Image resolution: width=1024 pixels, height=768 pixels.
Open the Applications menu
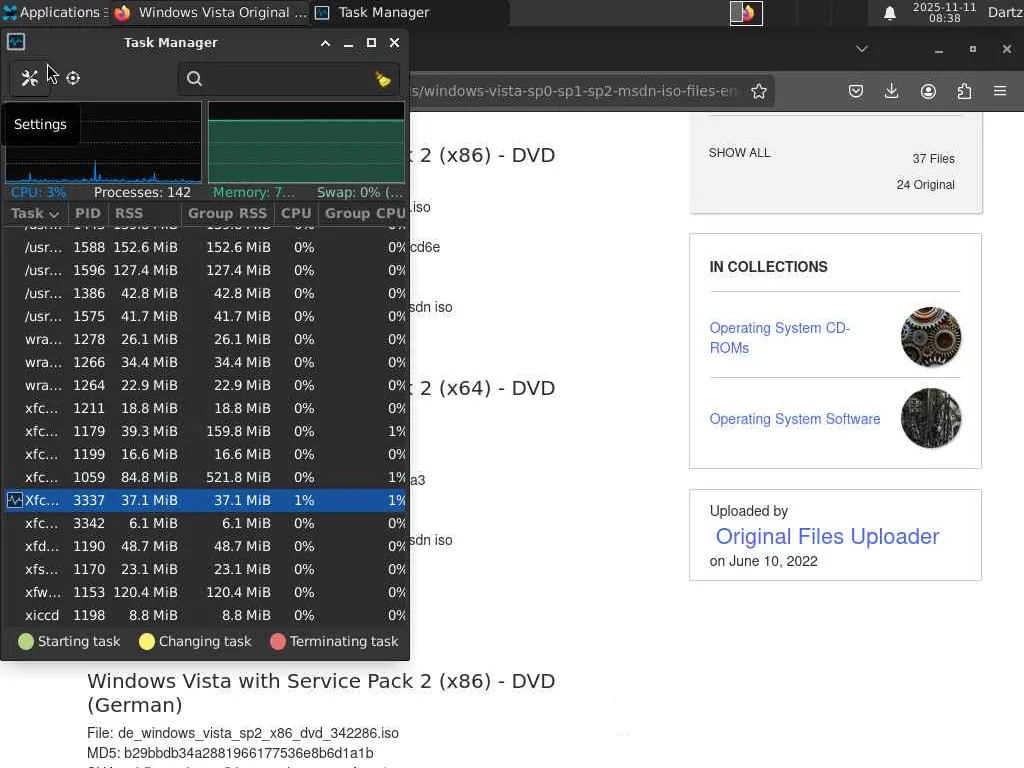52,12
